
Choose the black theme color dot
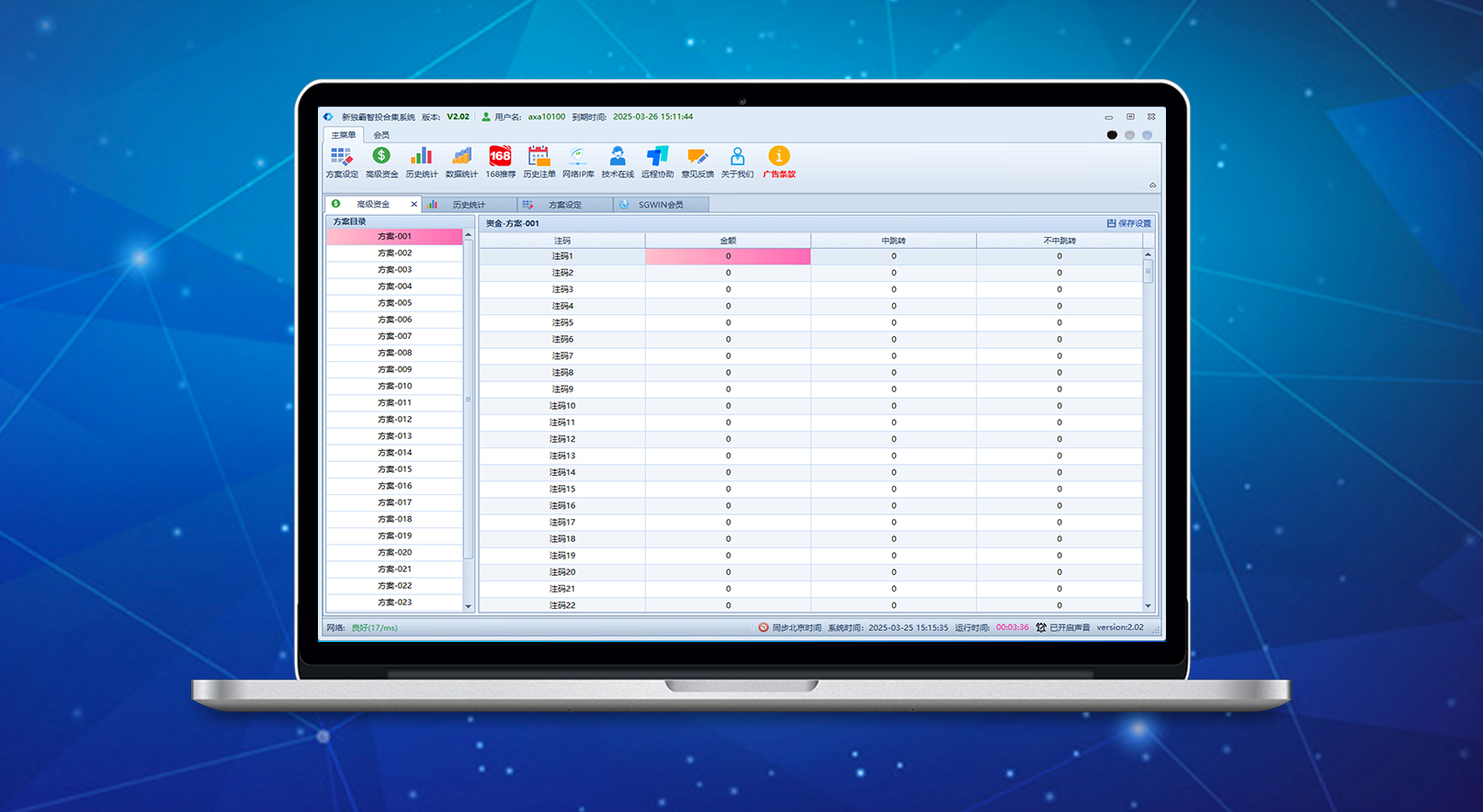pyautogui.click(x=1112, y=135)
